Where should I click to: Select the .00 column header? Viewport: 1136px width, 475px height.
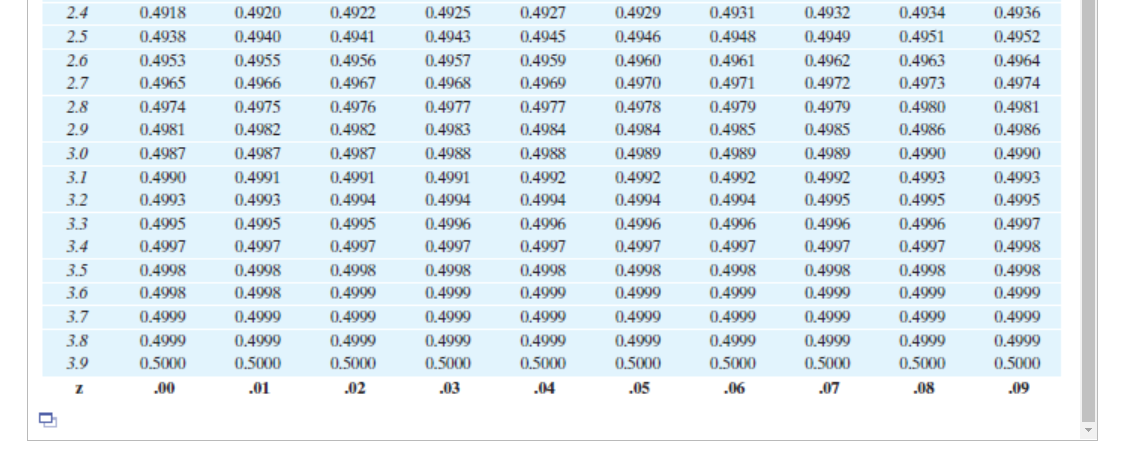click(x=164, y=388)
